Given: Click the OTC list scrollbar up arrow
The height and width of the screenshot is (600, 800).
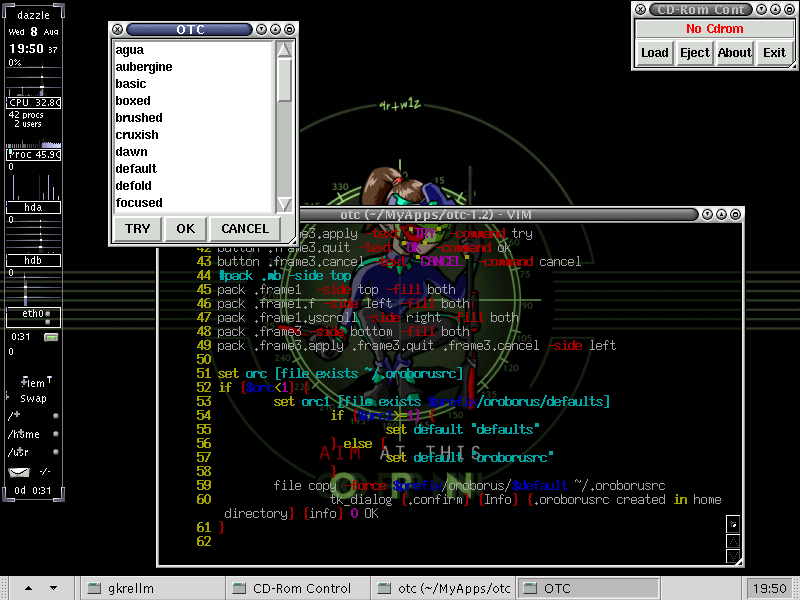Looking at the screenshot, I should pos(284,49).
